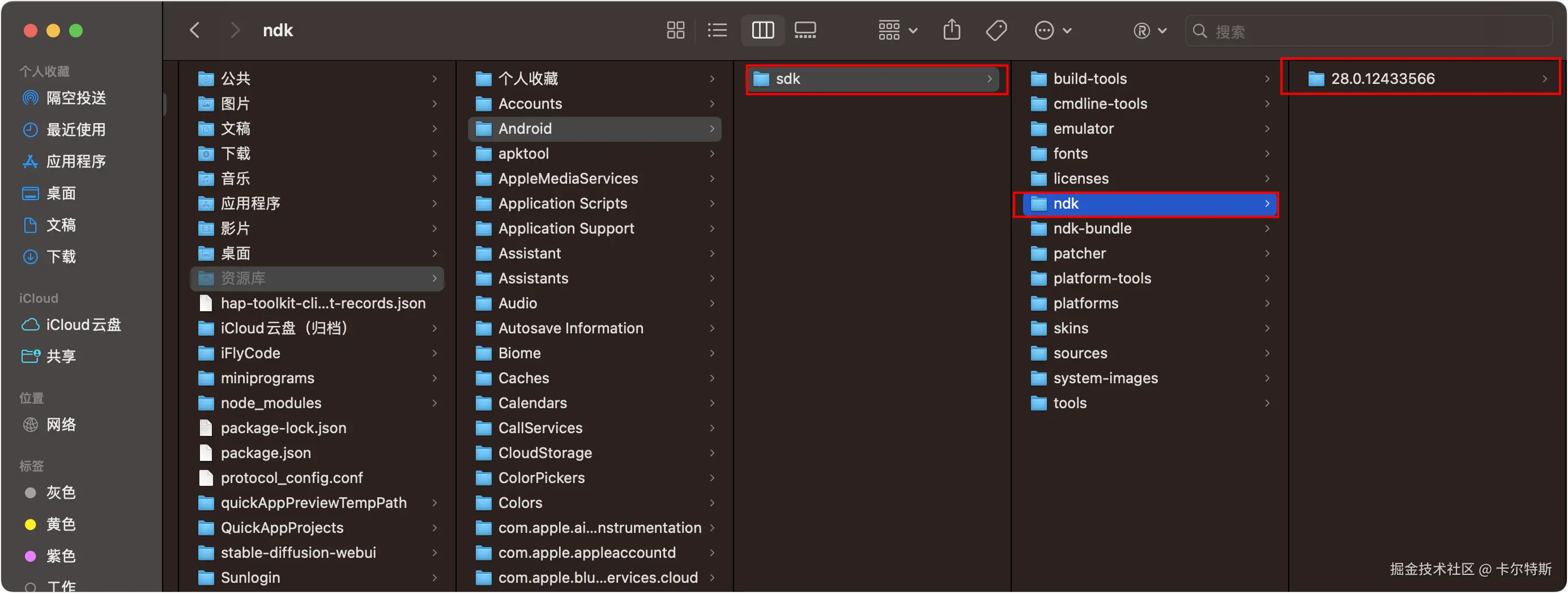Open iCloud Drive (iCloud 云盘) in the sidebar

coord(71,324)
